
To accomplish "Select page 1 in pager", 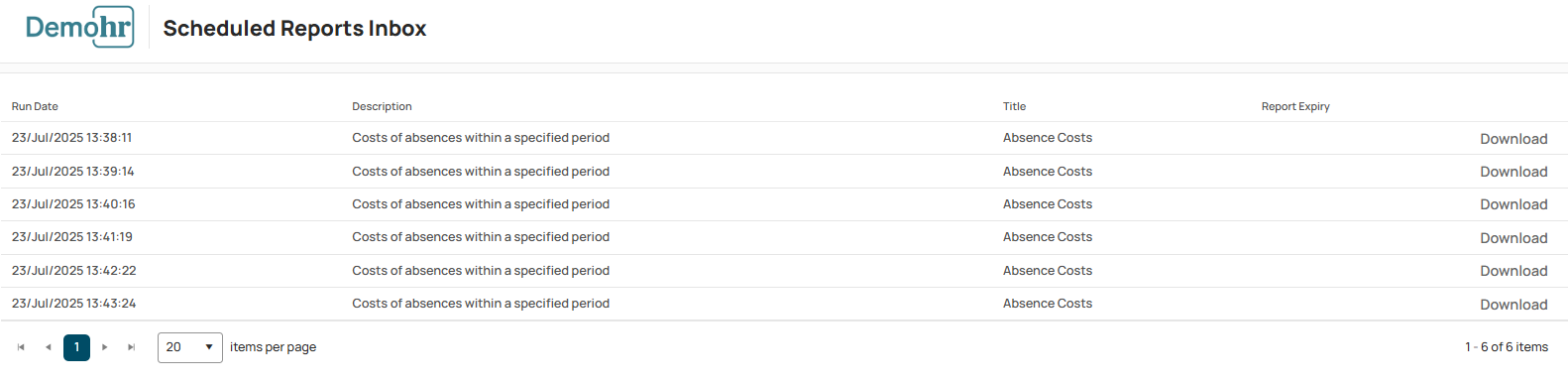I will point(76,347).
